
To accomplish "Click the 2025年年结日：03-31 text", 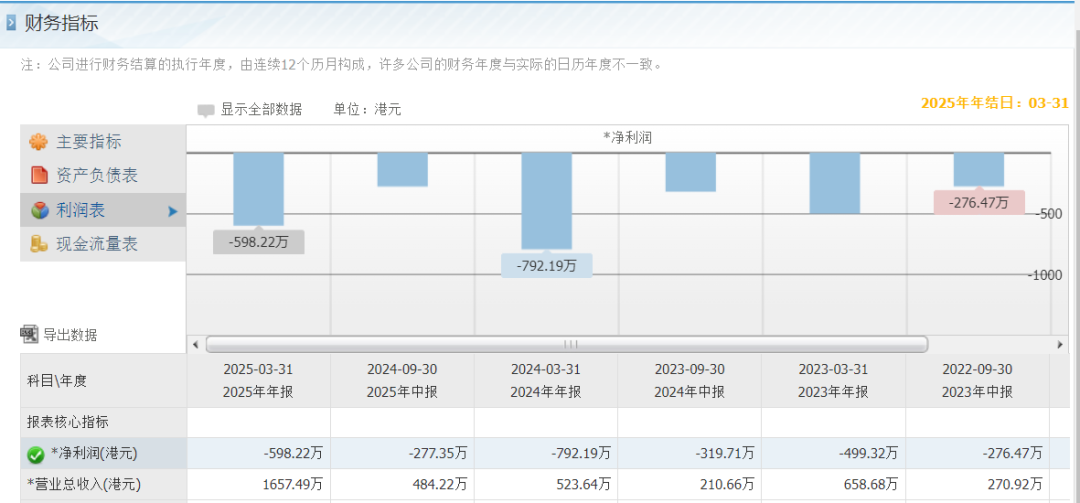I will coord(995,103).
